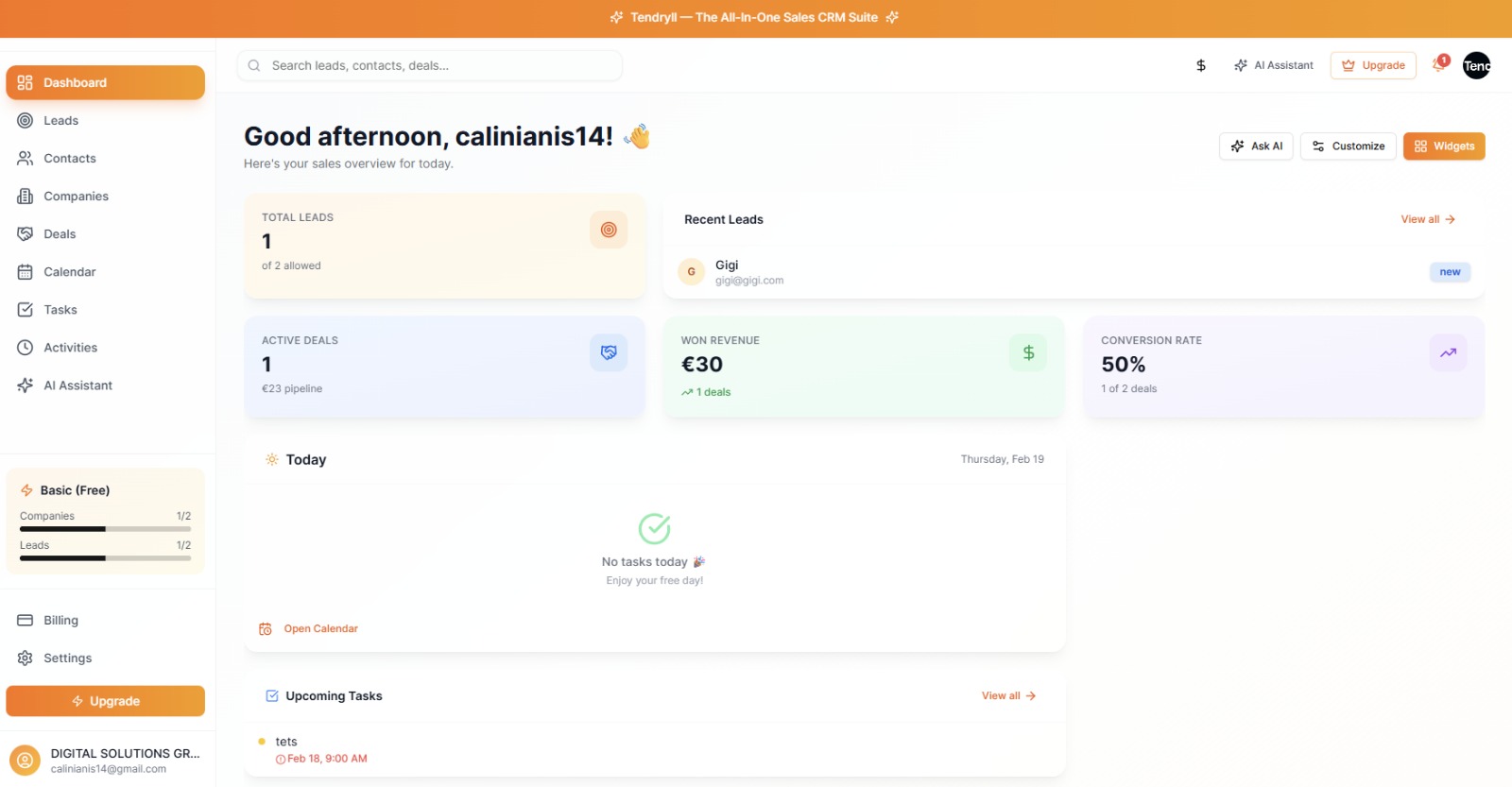Click the dollar icon on Won Revenue card
The width and height of the screenshot is (1512, 787).
[1028, 352]
